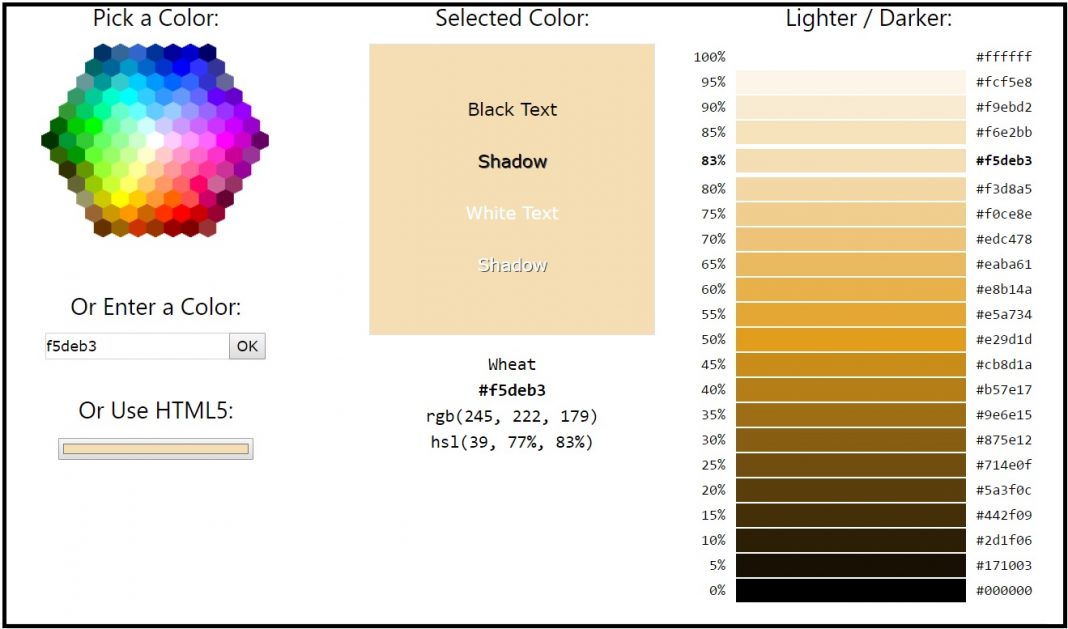Click the white center hexagon in color picker
The image size is (1068, 629).
[x=155, y=140]
